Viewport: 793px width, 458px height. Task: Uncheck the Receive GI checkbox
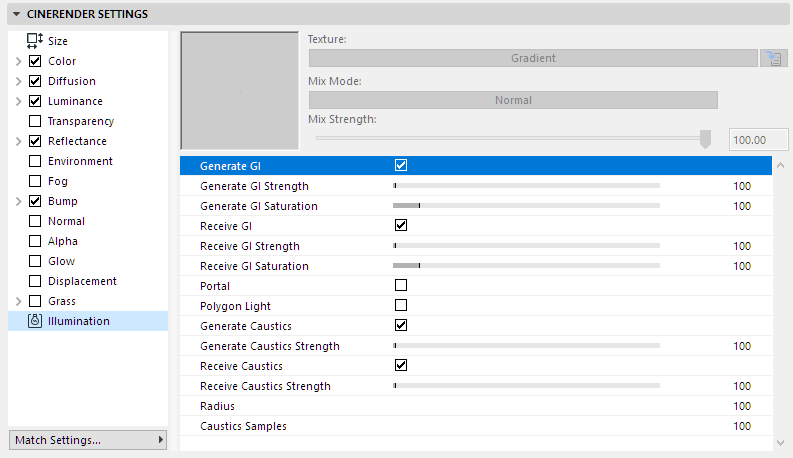401,225
